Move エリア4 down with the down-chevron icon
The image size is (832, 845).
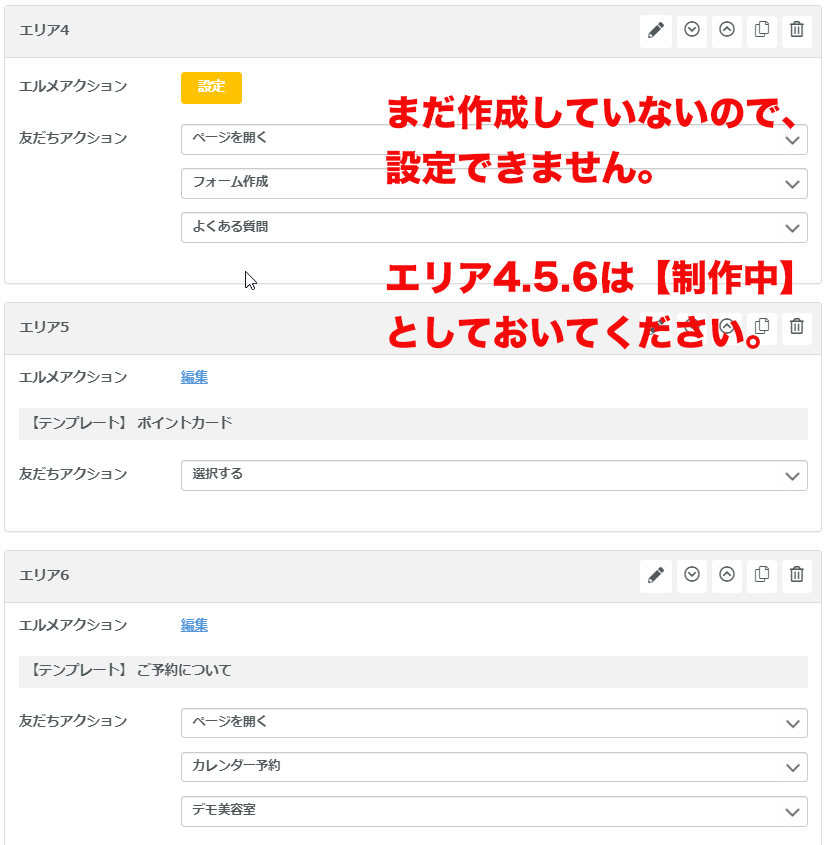coord(691,30)
